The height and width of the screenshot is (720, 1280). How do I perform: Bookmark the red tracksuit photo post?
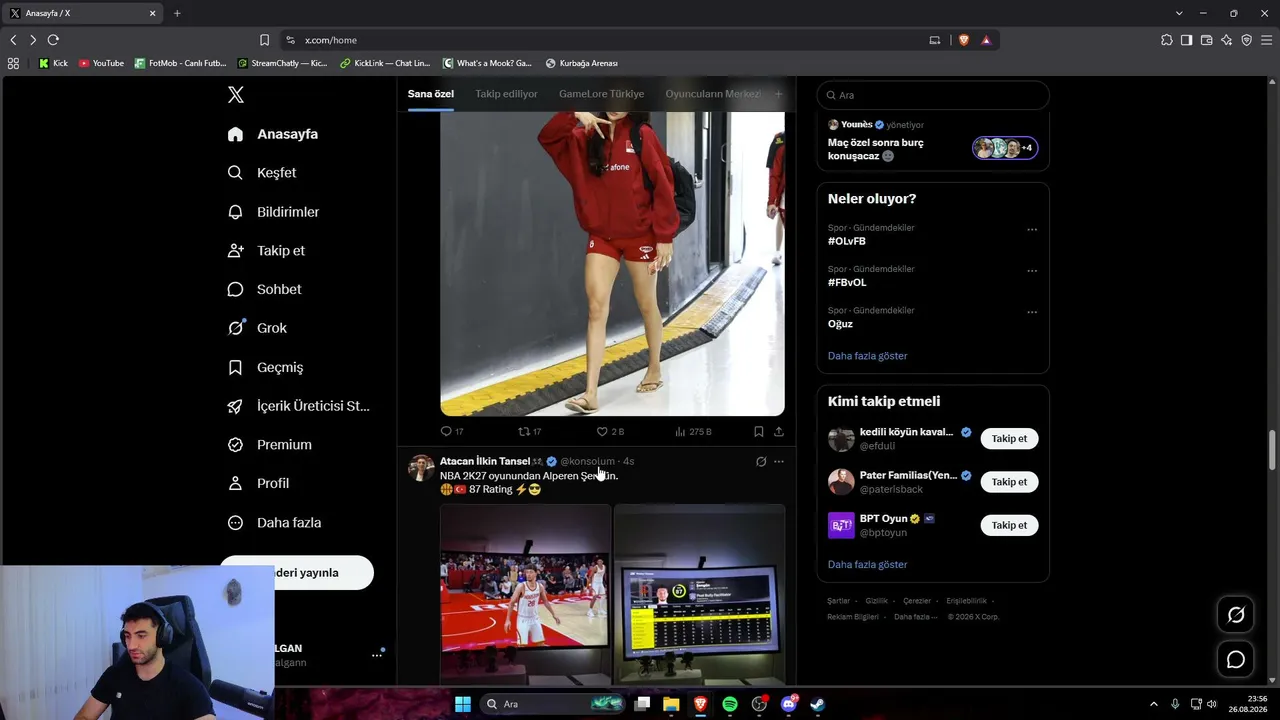click(x=759, y=432)
